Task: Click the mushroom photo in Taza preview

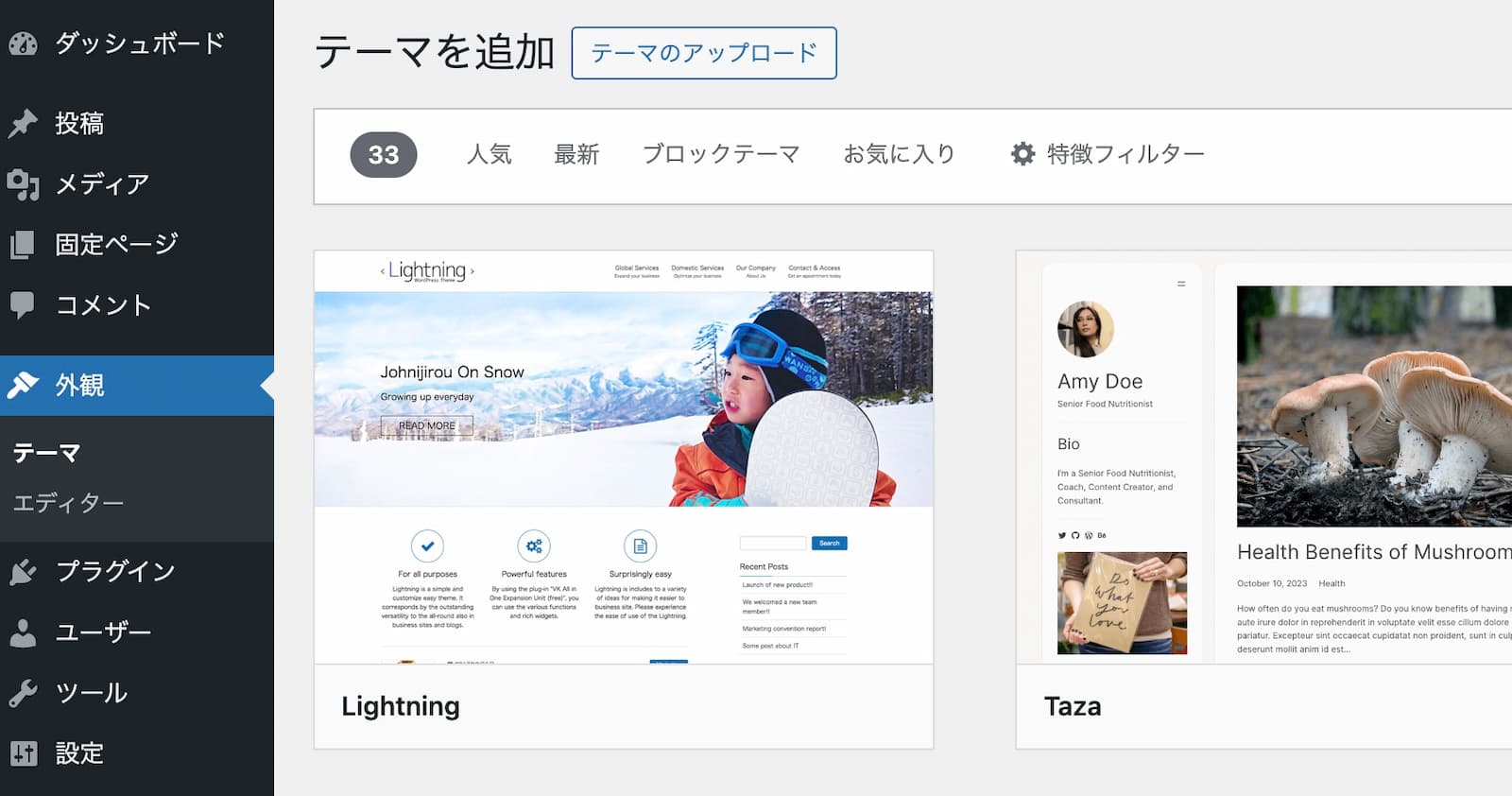Action: pos(1374,407)
